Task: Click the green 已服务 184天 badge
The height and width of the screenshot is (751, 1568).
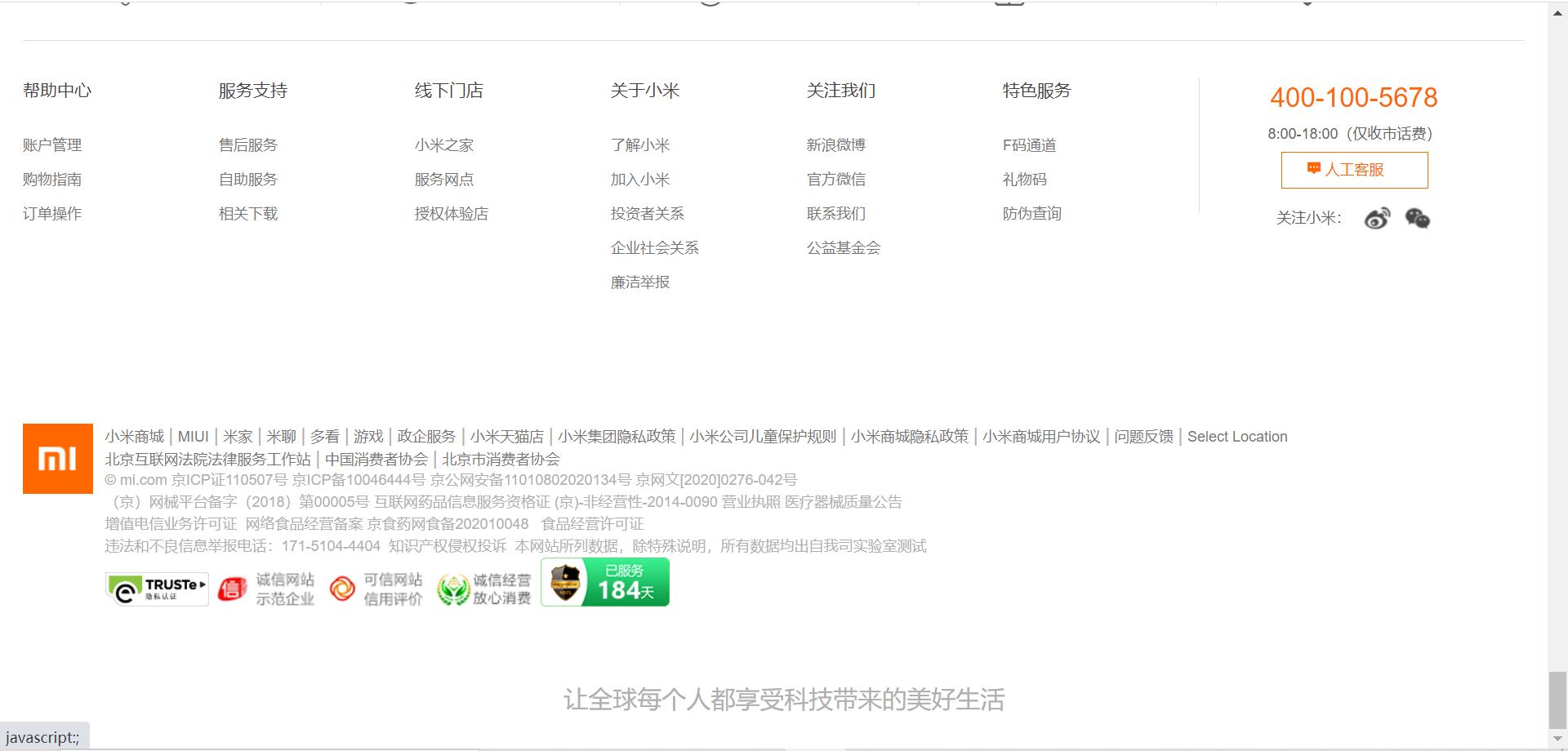Action: point(605,582)
